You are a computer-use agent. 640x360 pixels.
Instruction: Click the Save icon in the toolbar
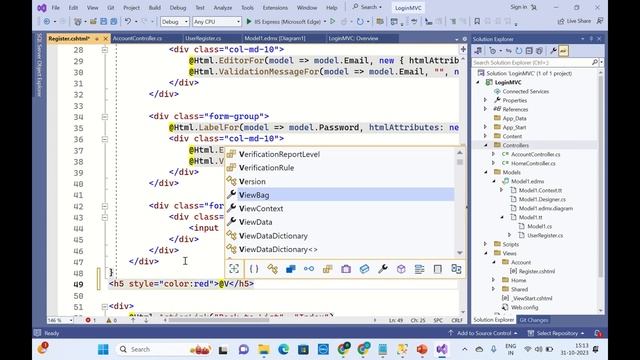coord(104,21)
